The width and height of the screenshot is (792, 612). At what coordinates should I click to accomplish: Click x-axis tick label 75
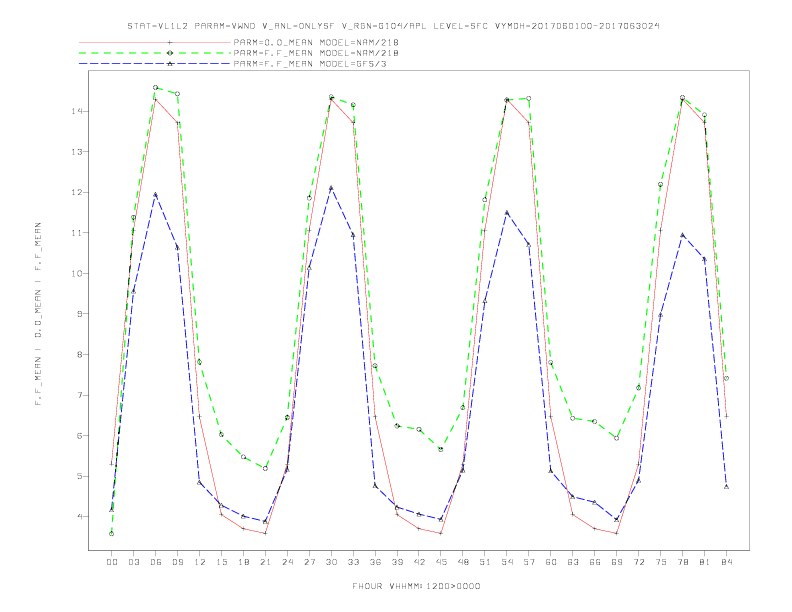tap(661, 562)
